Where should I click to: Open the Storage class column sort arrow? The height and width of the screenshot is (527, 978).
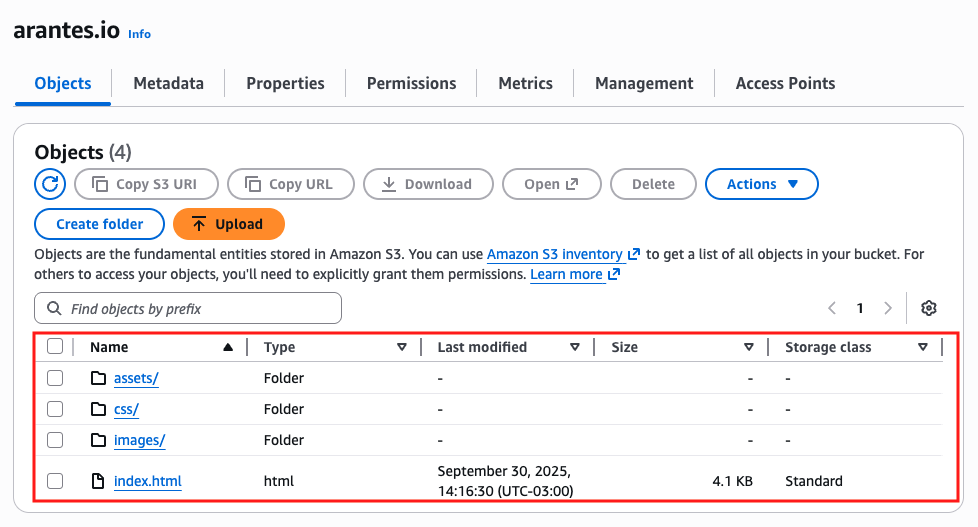(x=922, y=347)
